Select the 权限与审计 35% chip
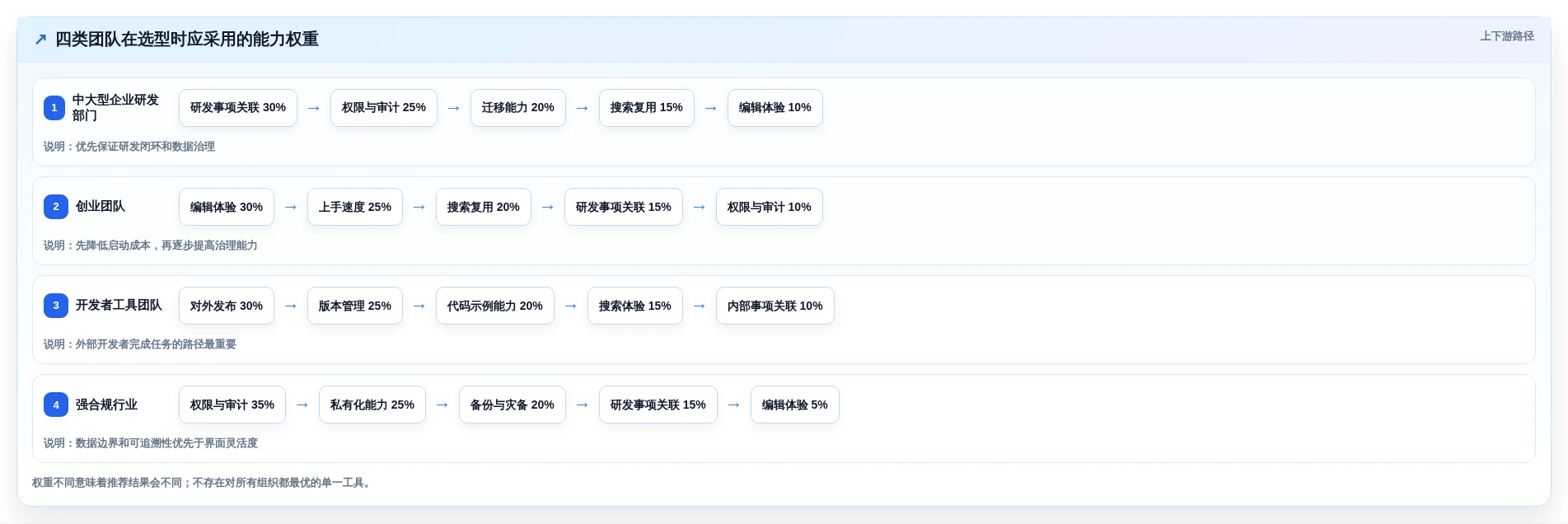The image size is (1568, 524). 232,405
